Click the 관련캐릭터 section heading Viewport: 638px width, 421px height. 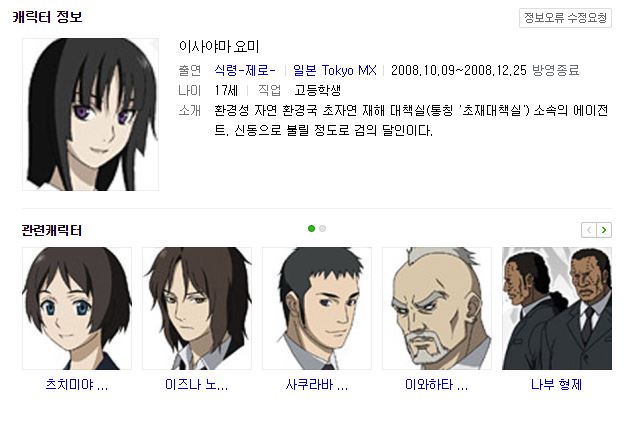(52, 231)
